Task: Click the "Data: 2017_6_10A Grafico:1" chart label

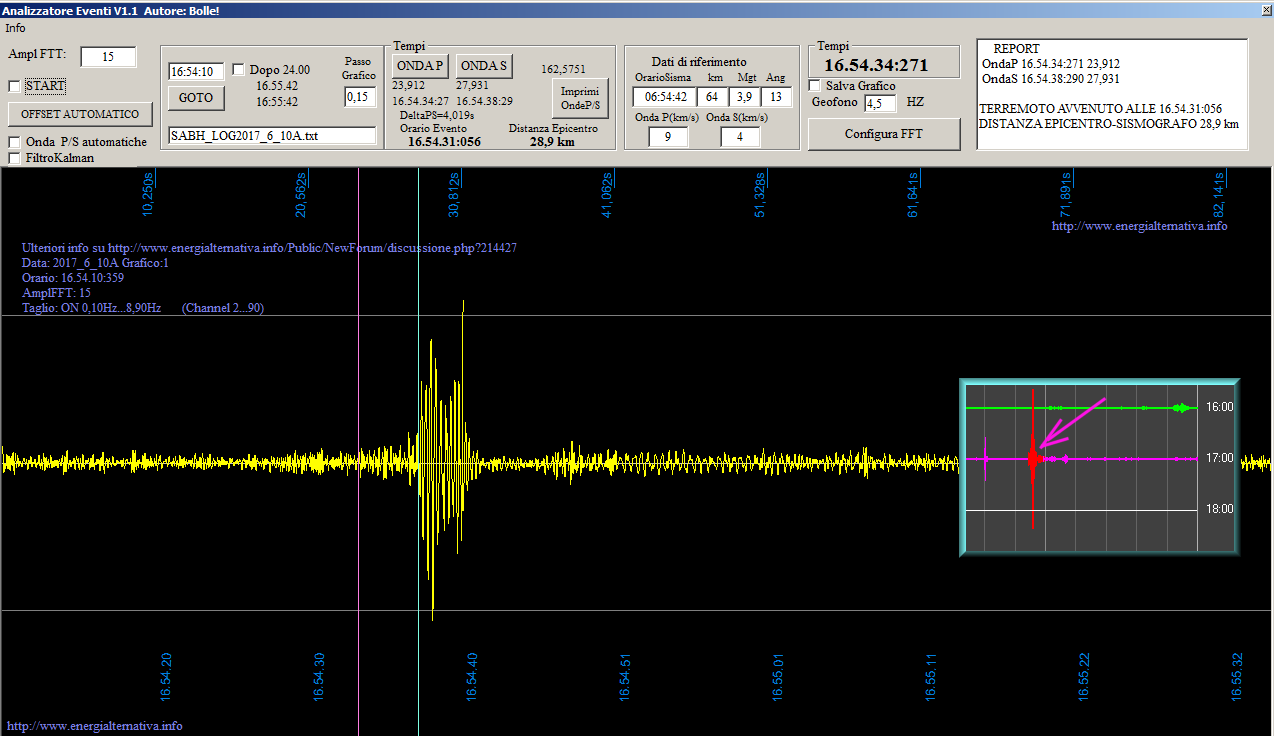Action: point(96,263)
